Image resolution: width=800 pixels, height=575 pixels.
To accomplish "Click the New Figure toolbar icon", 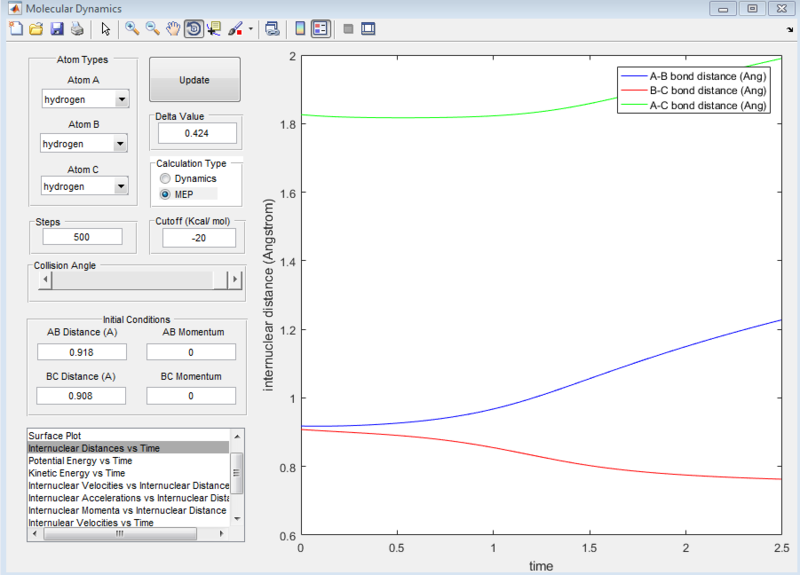I will 16,29.
